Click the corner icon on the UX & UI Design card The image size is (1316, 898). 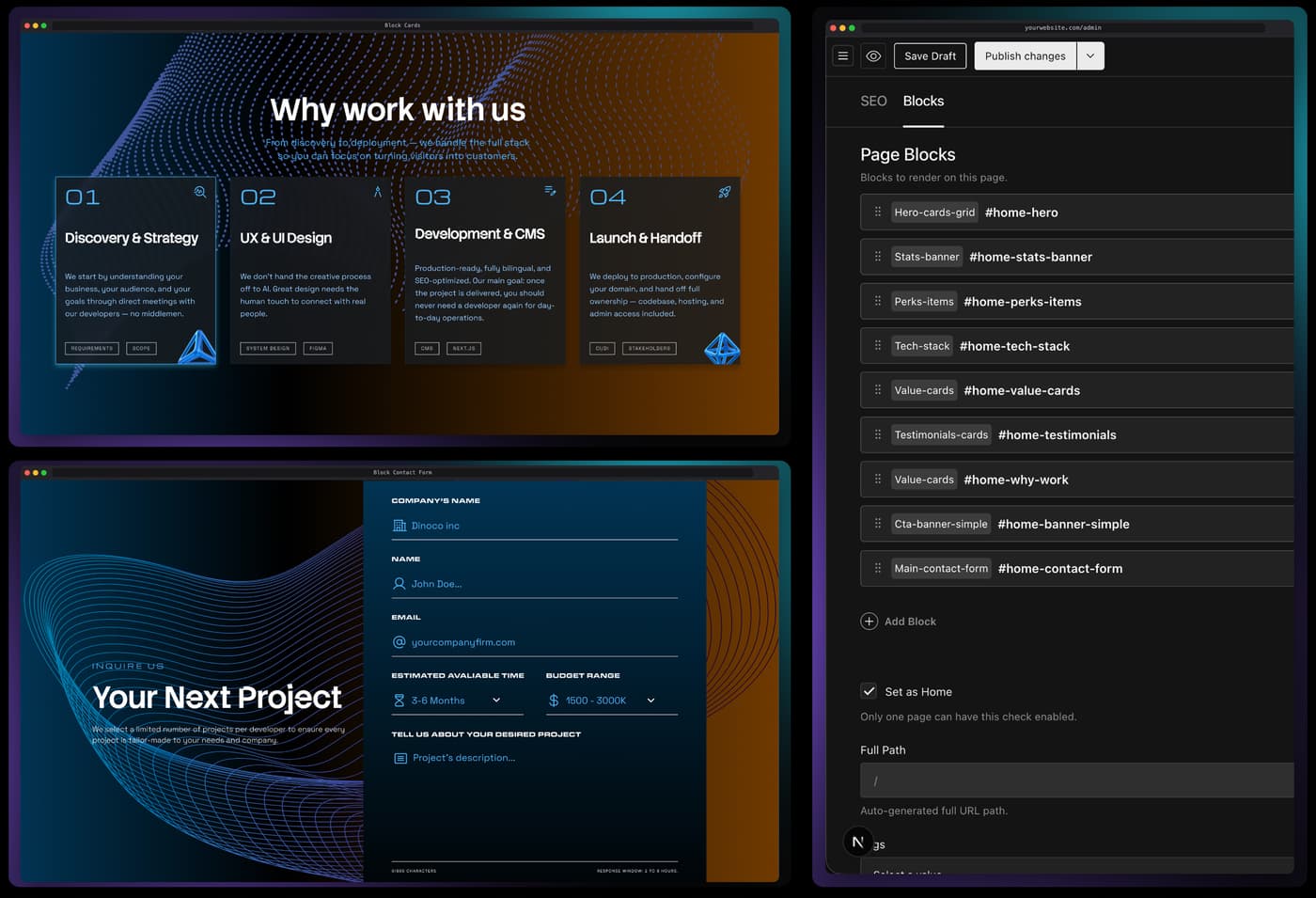click(x=378, y=192)
